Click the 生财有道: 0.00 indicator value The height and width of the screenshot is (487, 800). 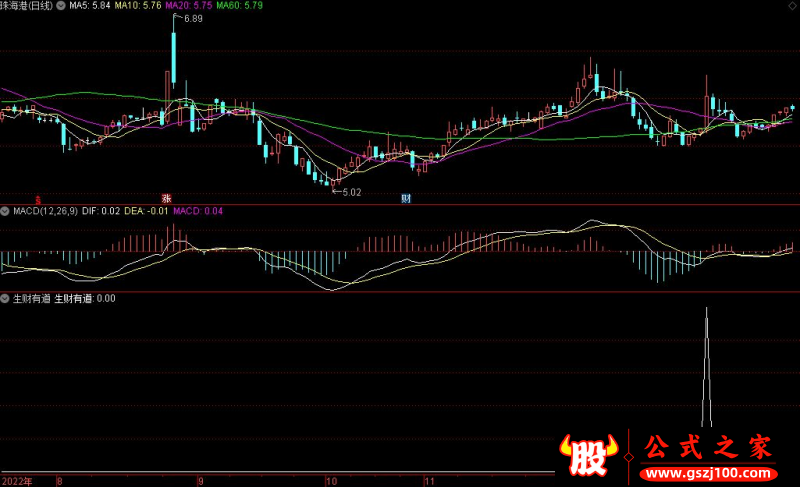pyautogui.click(x=85, y=299)
